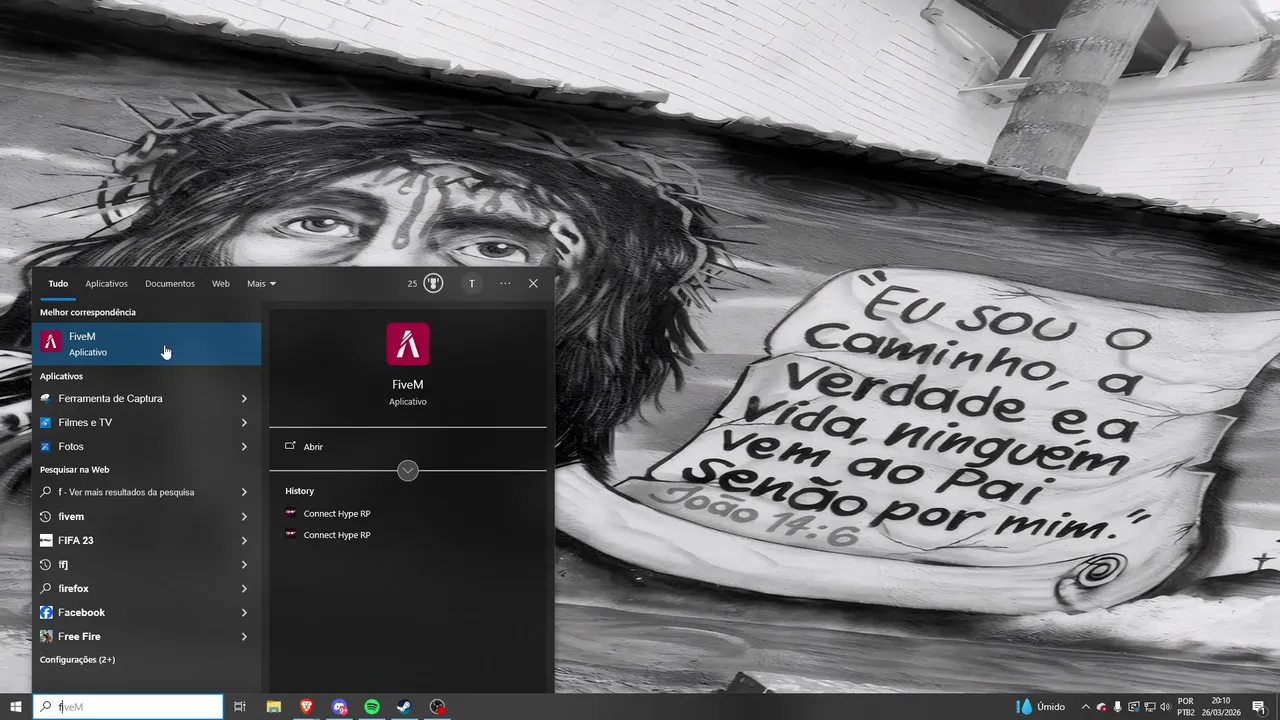This screenshot has width=1280, height=720.
Task: Open the network tray icon
Action: click(1149, 707)
